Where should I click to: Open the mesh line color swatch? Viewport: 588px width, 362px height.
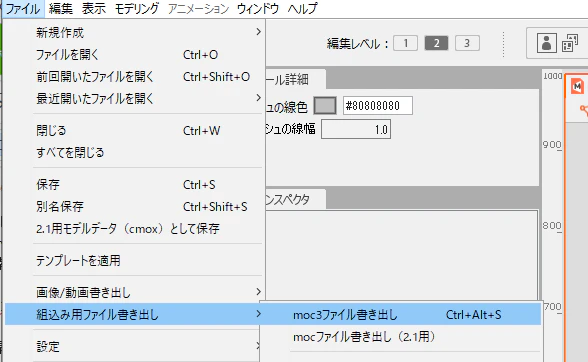(x=325, y=105)
